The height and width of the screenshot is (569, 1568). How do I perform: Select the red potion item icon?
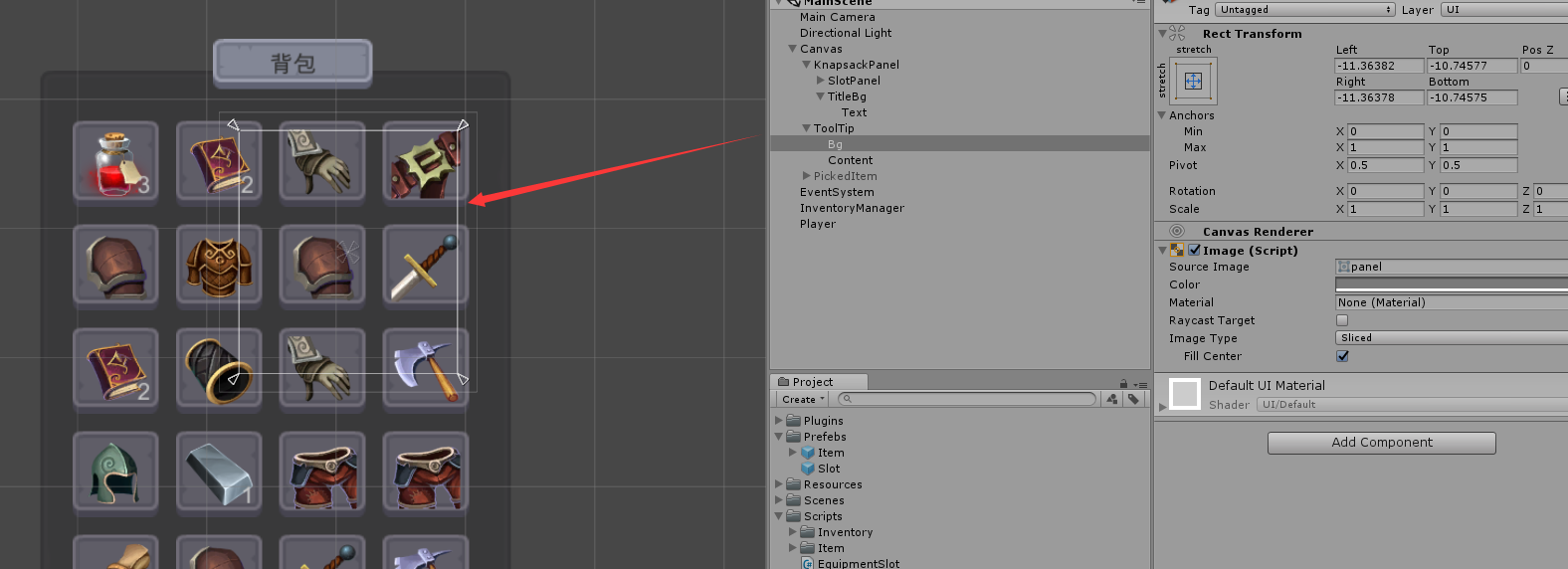(115, 162)
